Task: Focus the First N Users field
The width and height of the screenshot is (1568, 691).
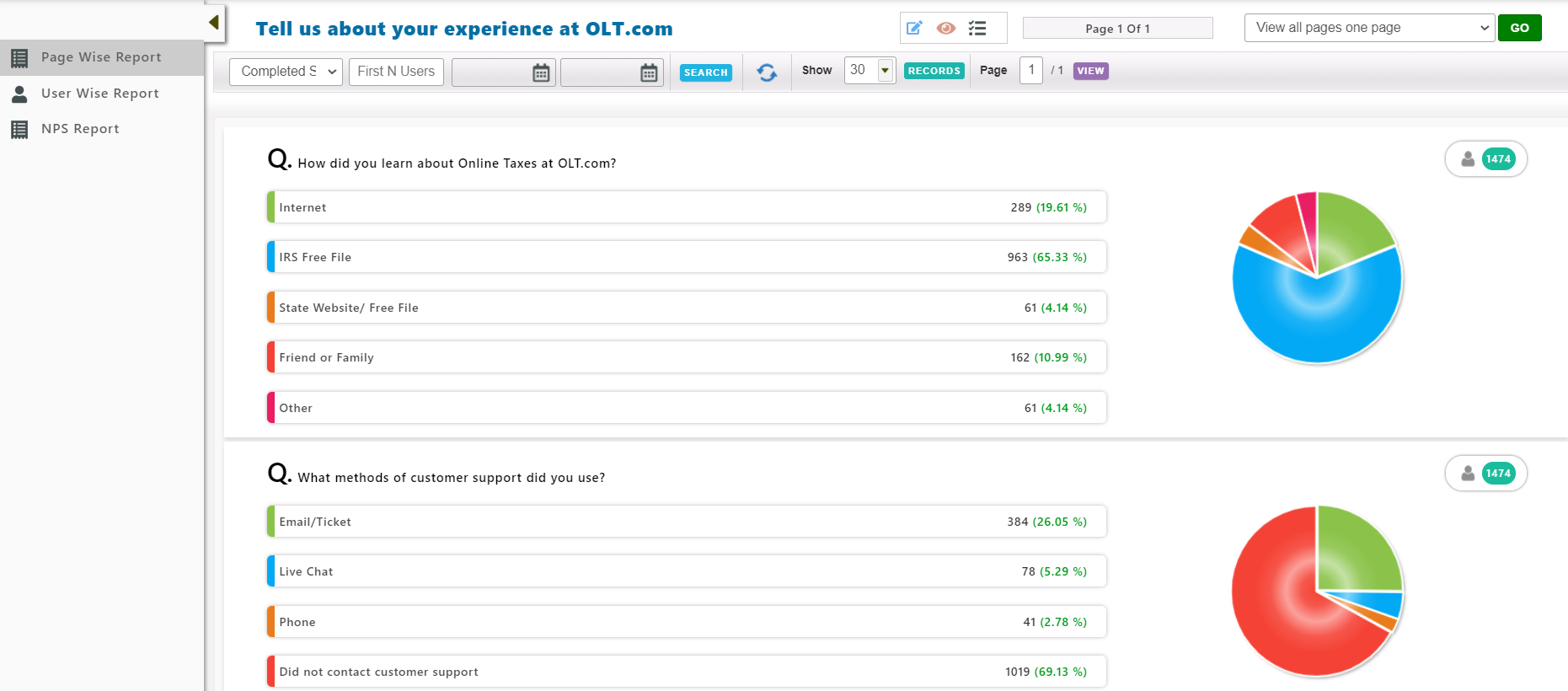Action: point(396,72)
